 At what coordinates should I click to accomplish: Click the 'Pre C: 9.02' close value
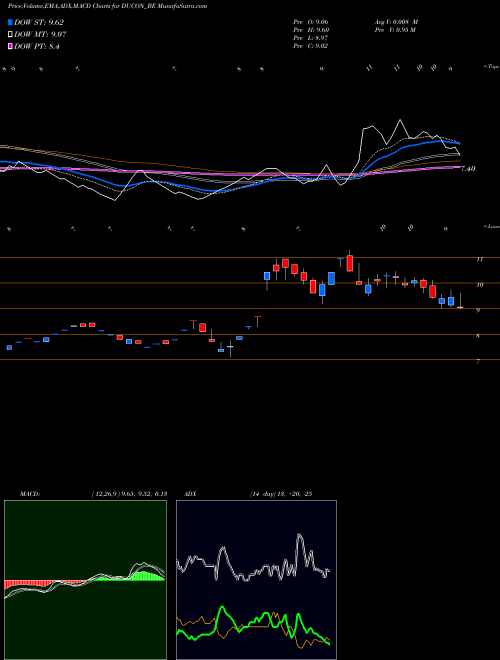click(x=311, y=46)
